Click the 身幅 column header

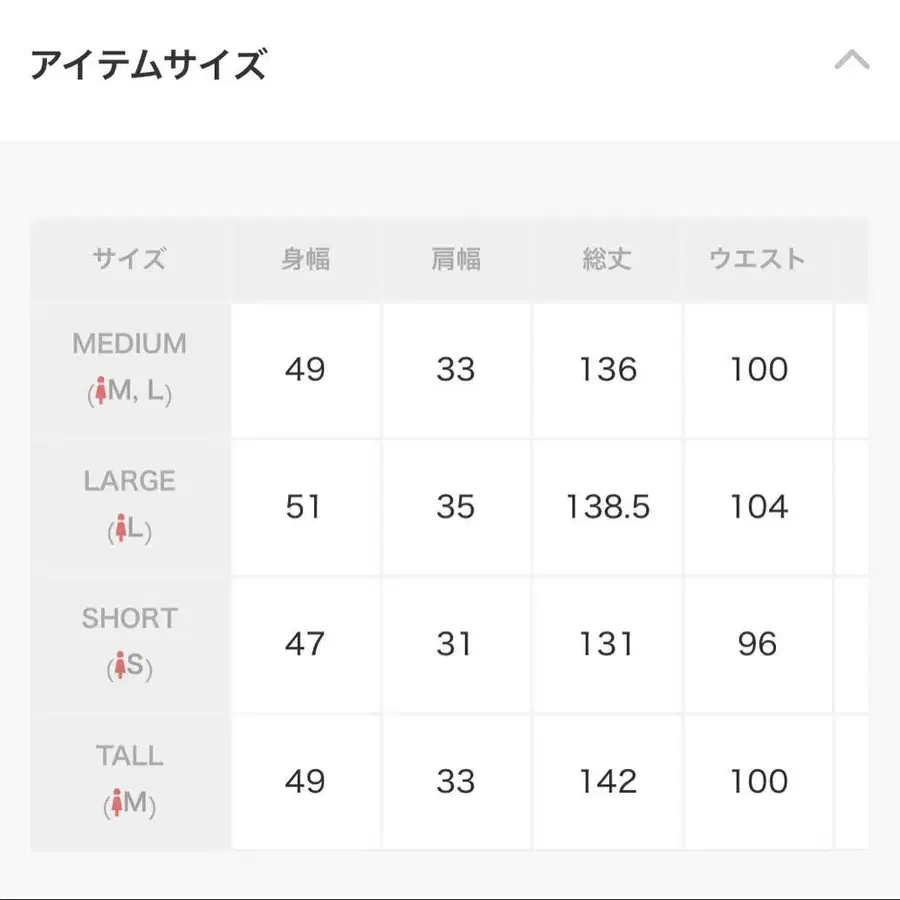tap(305, 259)
